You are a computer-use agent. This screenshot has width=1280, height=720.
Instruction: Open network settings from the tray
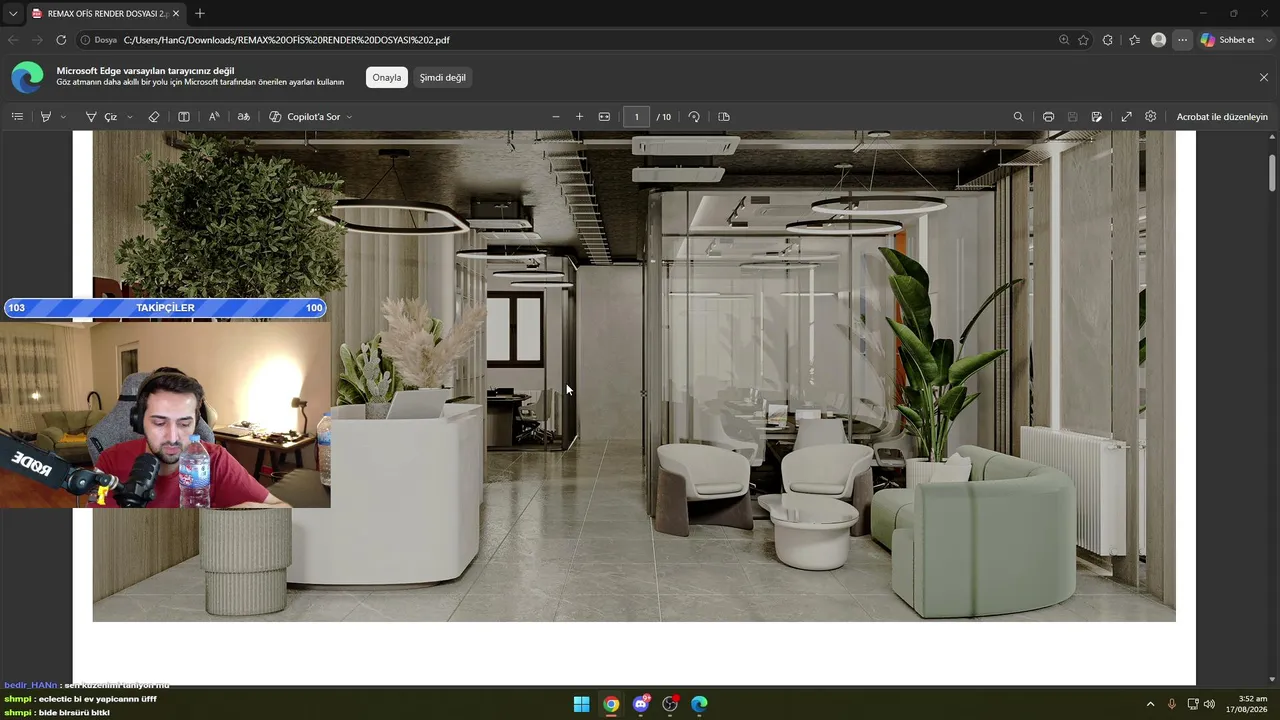tap(1193, 704)
